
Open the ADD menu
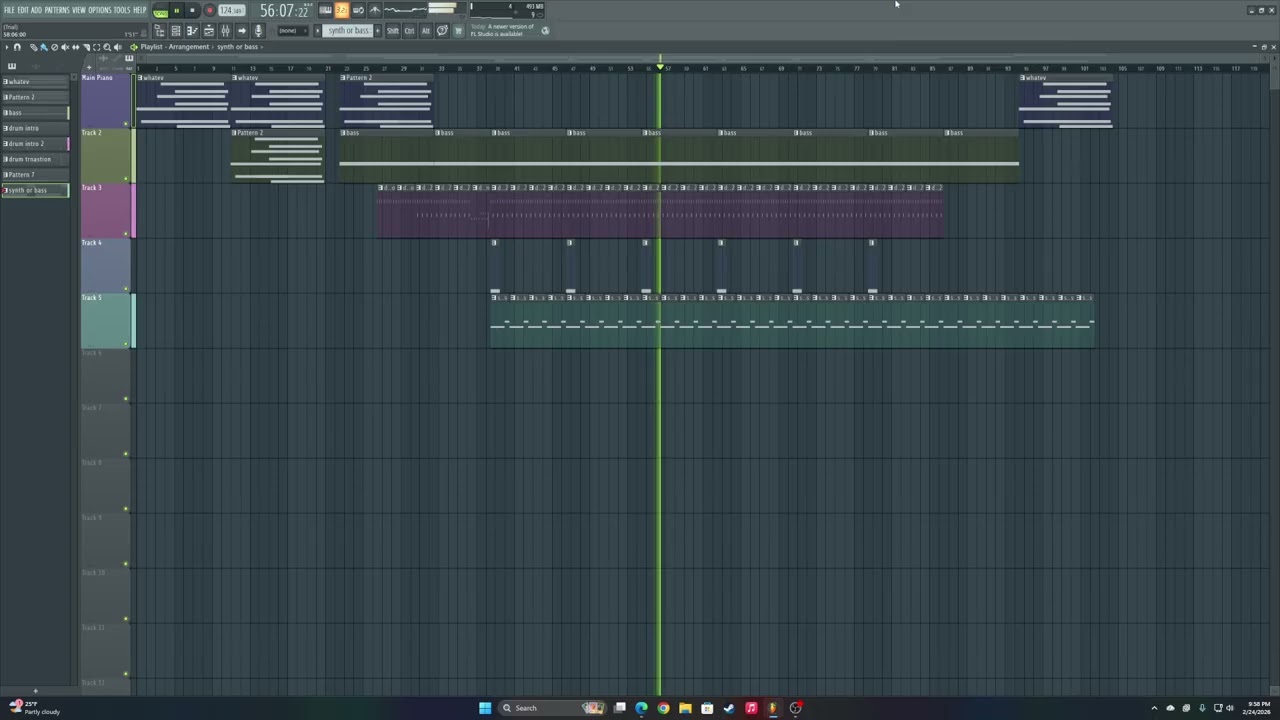pos(36,10)
